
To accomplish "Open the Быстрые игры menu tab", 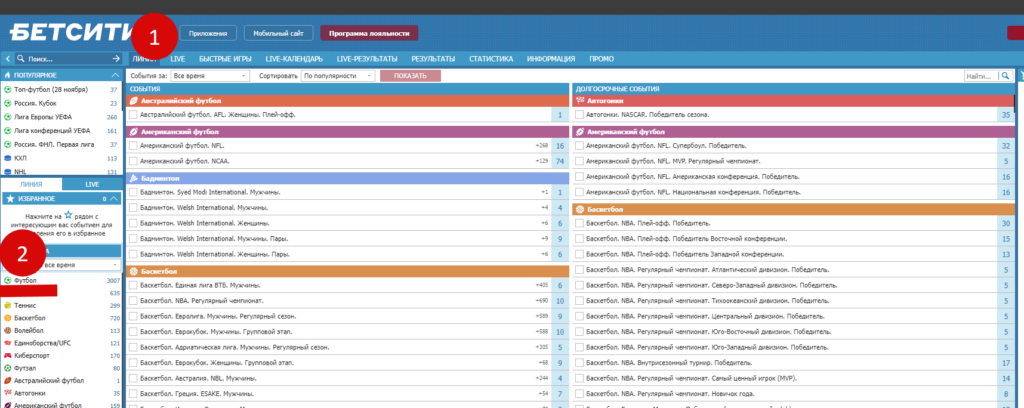I will (225, 59).
